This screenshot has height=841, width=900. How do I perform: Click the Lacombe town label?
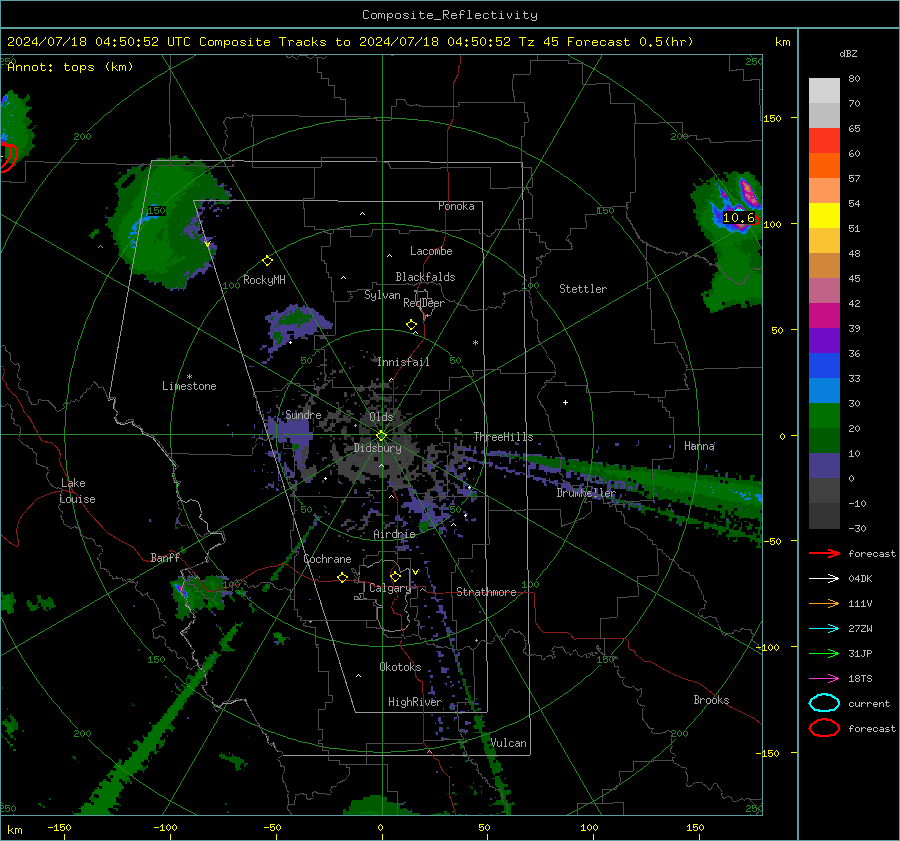tap(431, 251)
